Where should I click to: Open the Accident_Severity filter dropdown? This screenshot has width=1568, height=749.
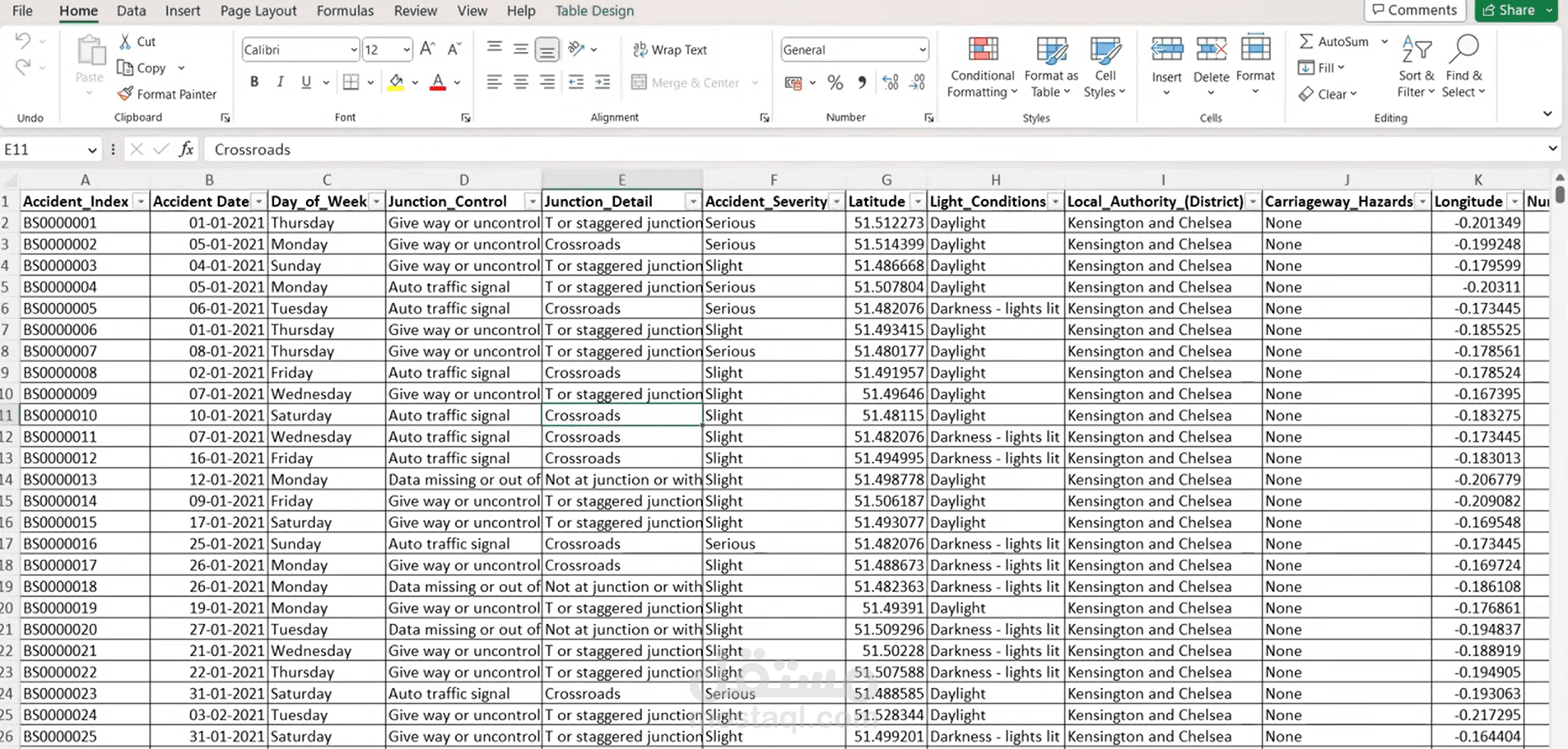pyautogui.click(x=836, y=202)
